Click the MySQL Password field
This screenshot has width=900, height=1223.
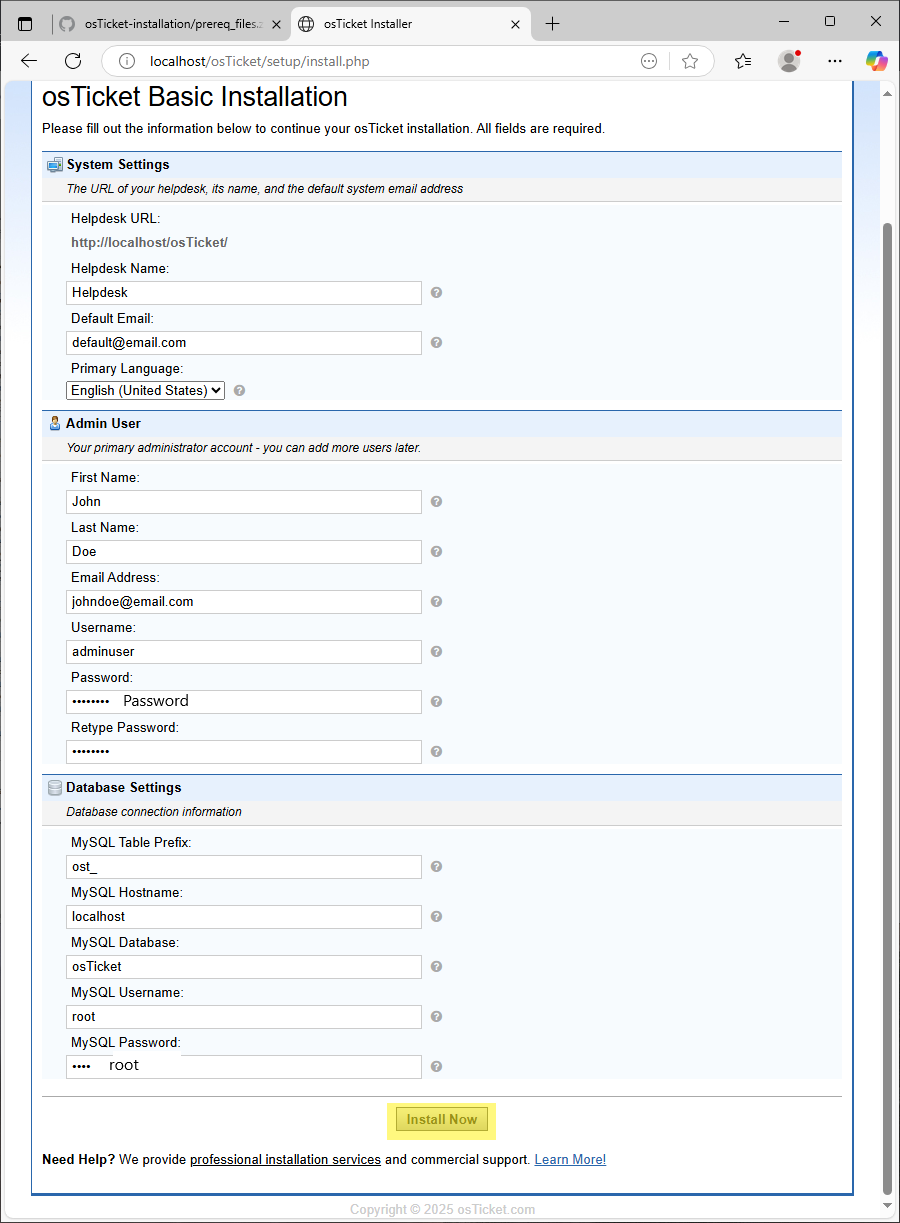click(x=244, y=1067)
